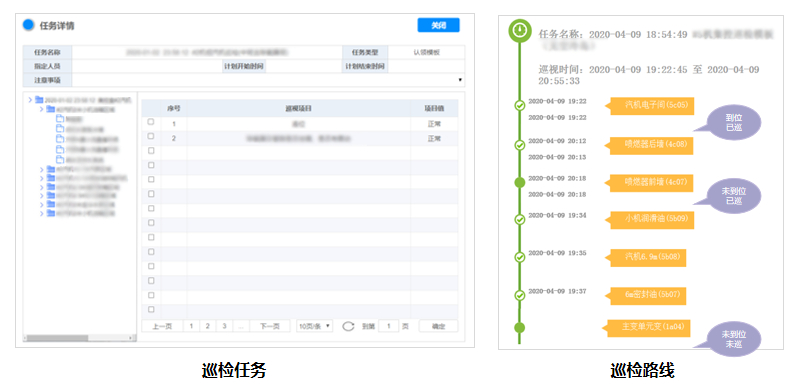Click the solid dot marker beside 喷燃器前墙(4c07)
Viewport: 795px width, 392px height.
click(x=520, y=183)
